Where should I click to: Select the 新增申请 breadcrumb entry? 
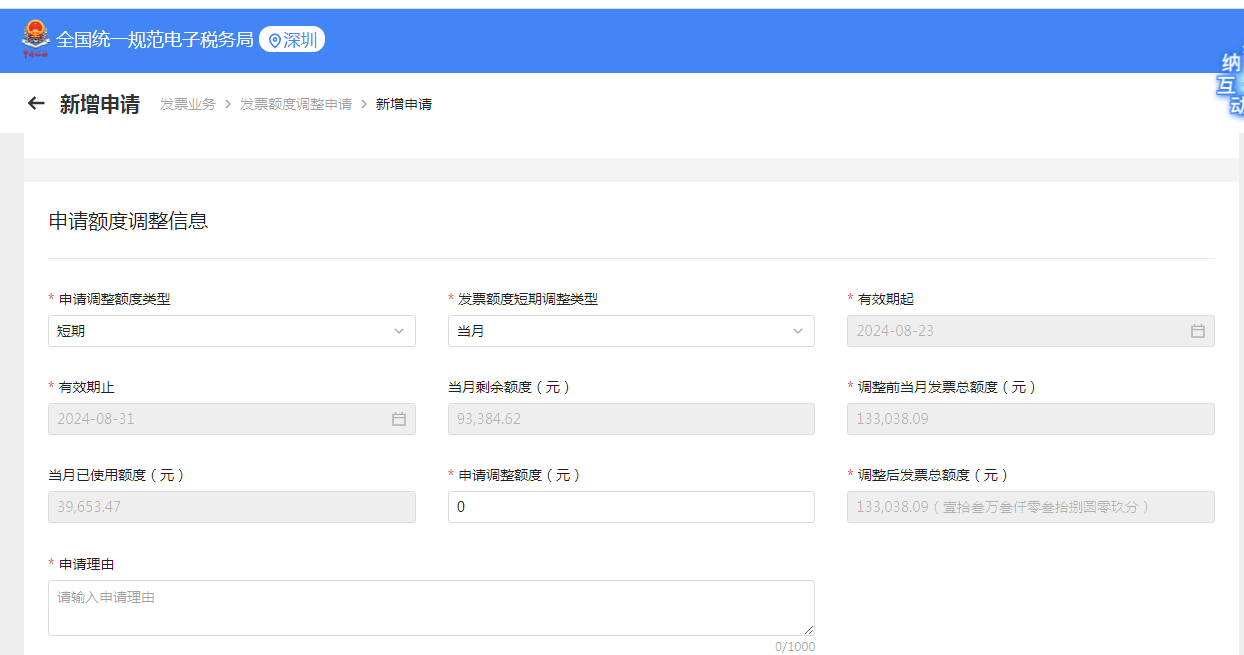(x=404, y=104)
